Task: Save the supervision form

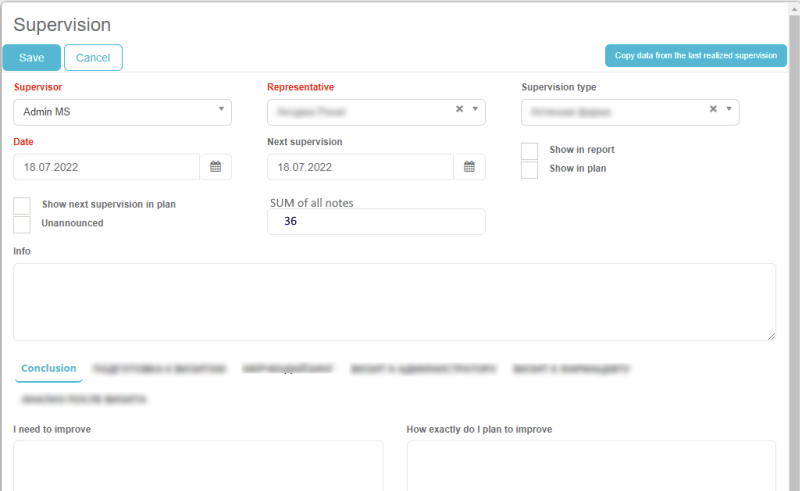Action: [32, 58]
